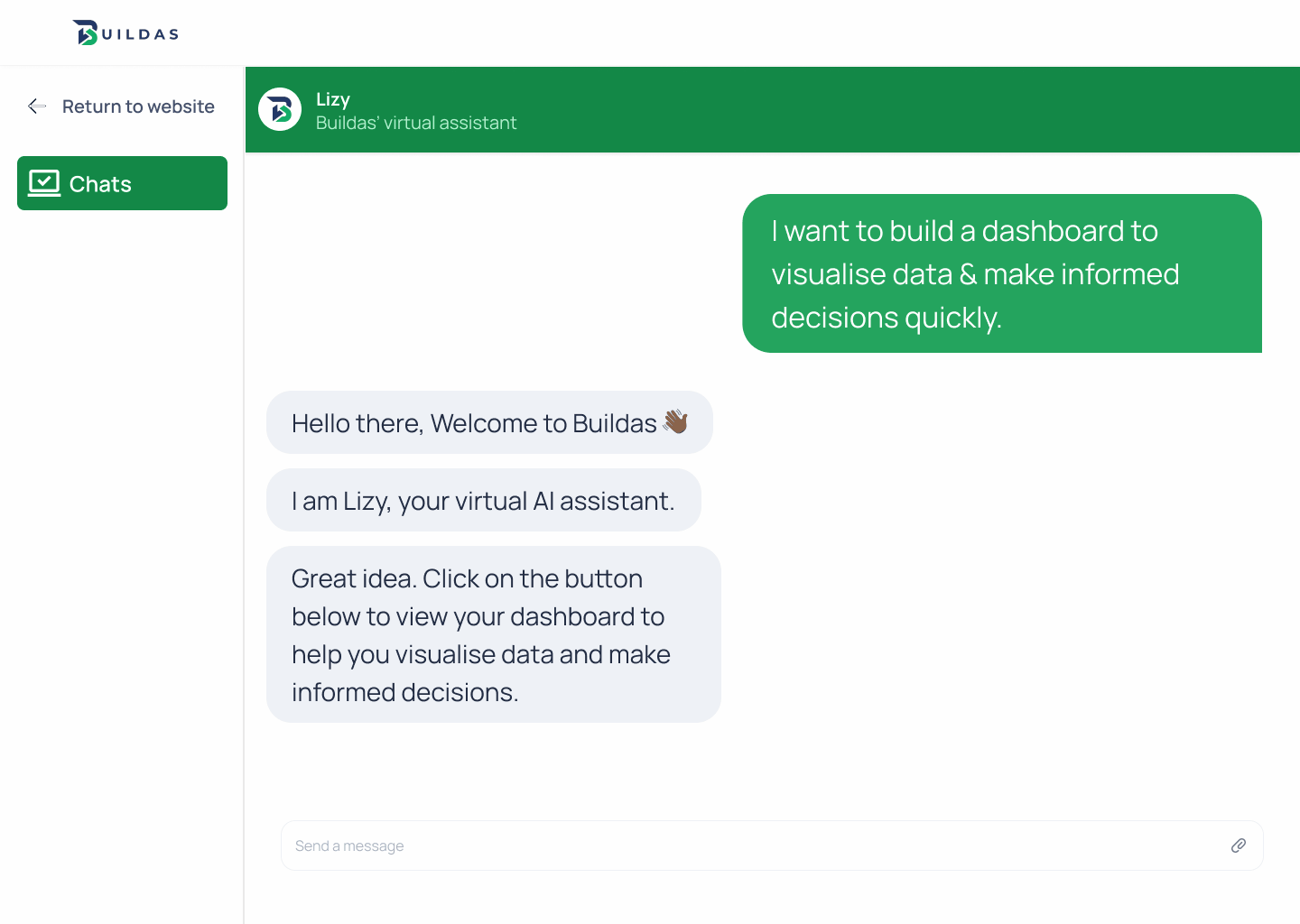Image resolution: width=1300 pixels, height=924 pixels.
Task: Click Lizy's round avatar in the header
Action: click(x=280, y=109)
